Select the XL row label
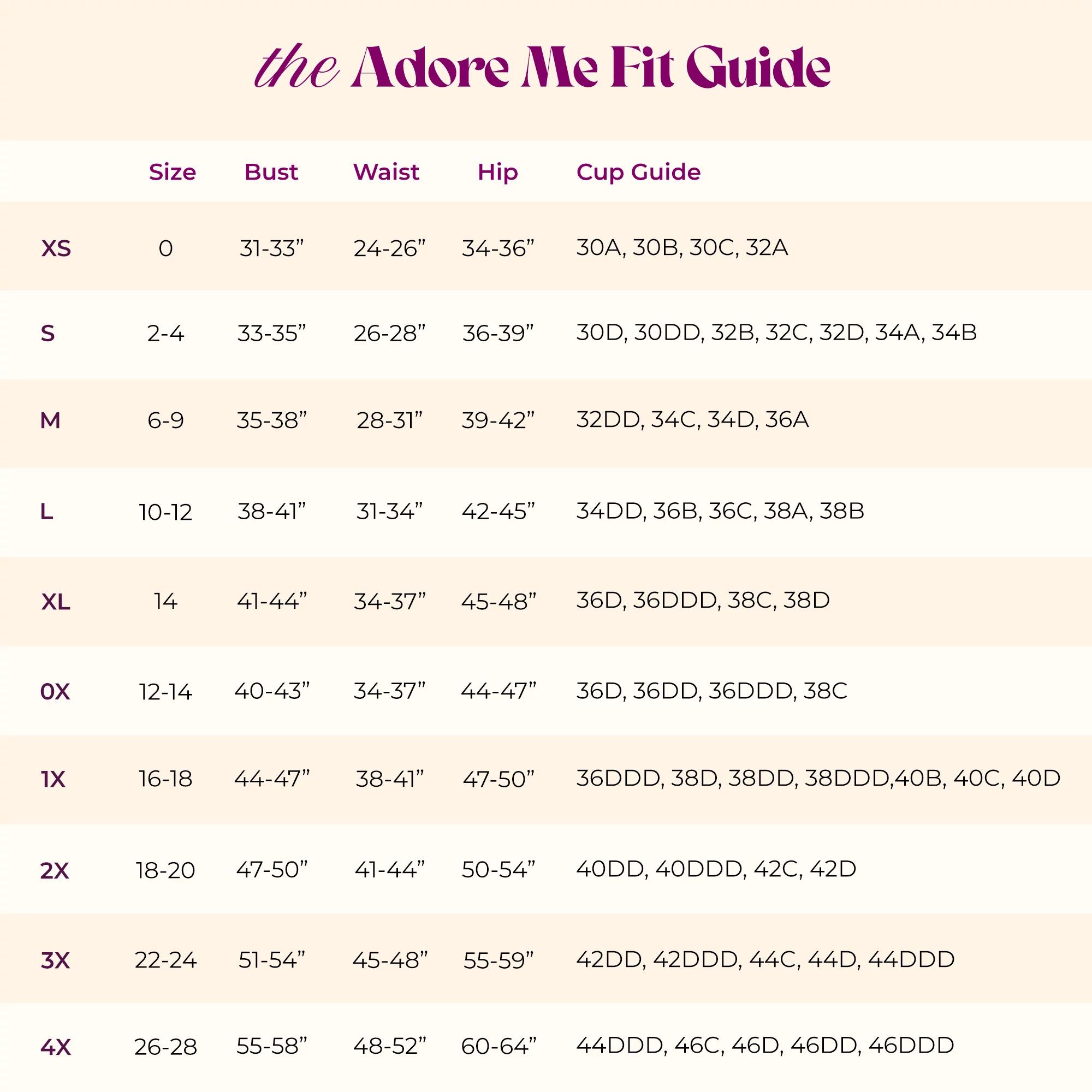This screenshot has width=1092, height=1092. pyautogui.click(x=56, y=602)
